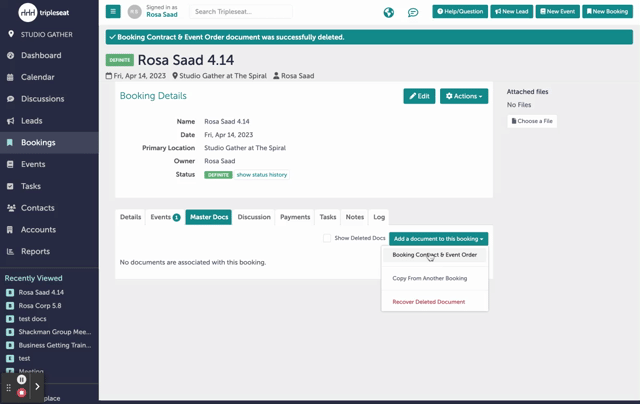Open the Actions dropdown
This screenshot has height=404, width=640.
coord(464,96)
